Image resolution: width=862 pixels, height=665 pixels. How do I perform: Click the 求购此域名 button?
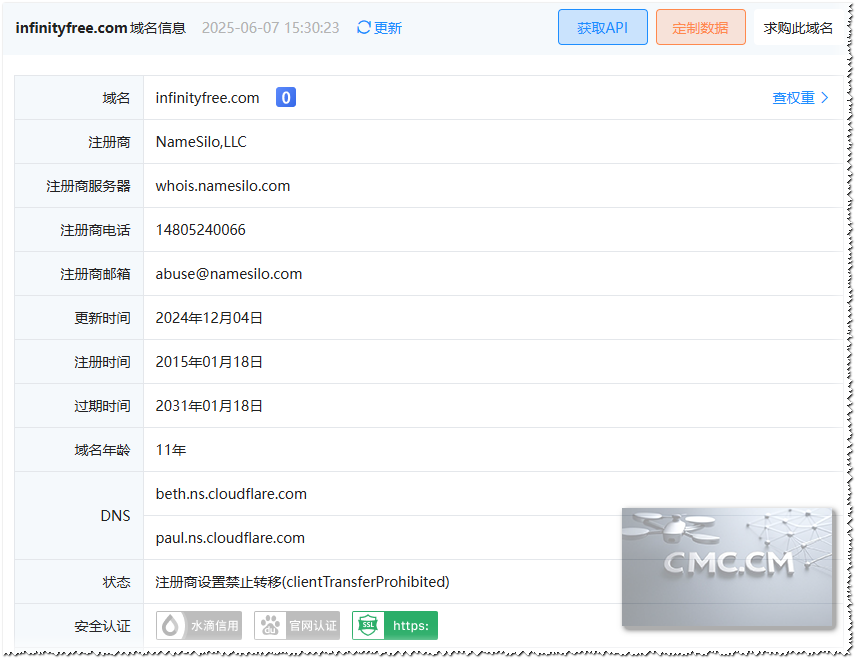click(798, 27)
